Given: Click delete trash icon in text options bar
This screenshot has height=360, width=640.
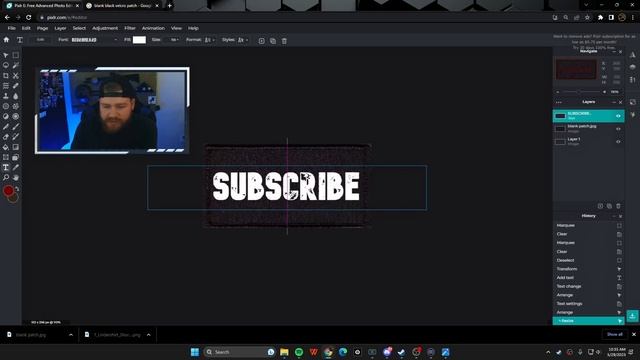Looking at the screenshot, I should pos(284,41).
